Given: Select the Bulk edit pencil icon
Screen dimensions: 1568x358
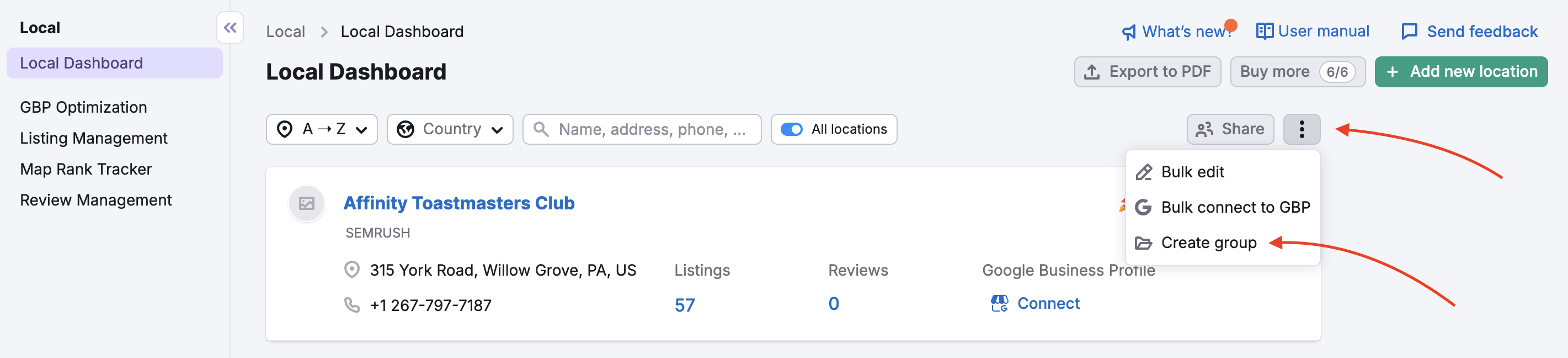Looking at the screenshot, I should click(1143, 171).
